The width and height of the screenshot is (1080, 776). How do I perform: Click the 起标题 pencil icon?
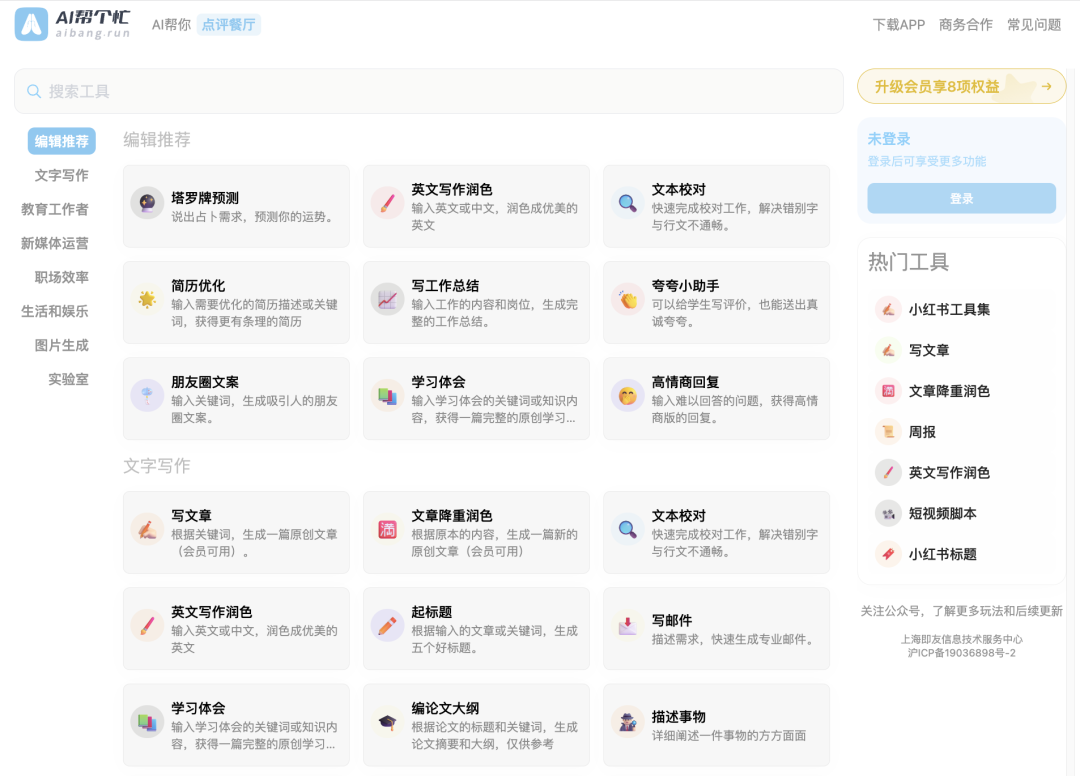click(x=387, y=626)
